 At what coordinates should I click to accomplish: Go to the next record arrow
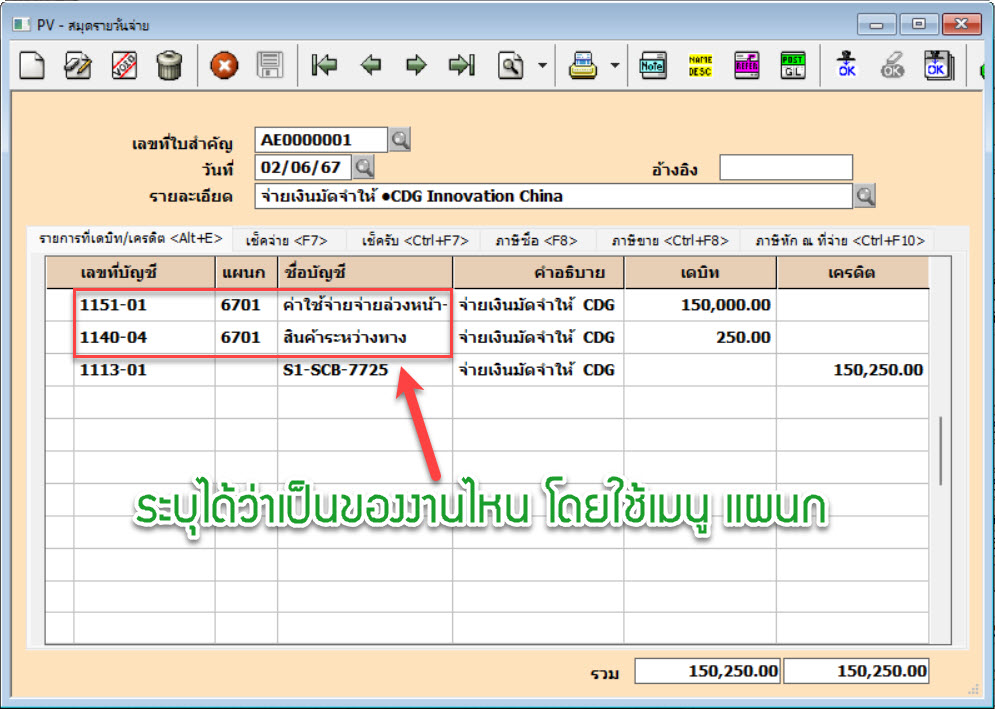pyautogui.click(x=416, y=66)
